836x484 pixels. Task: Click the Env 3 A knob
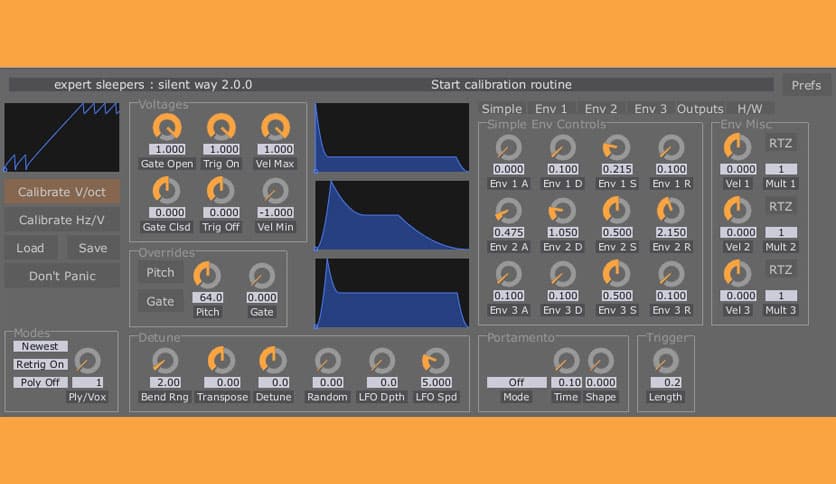508,274
